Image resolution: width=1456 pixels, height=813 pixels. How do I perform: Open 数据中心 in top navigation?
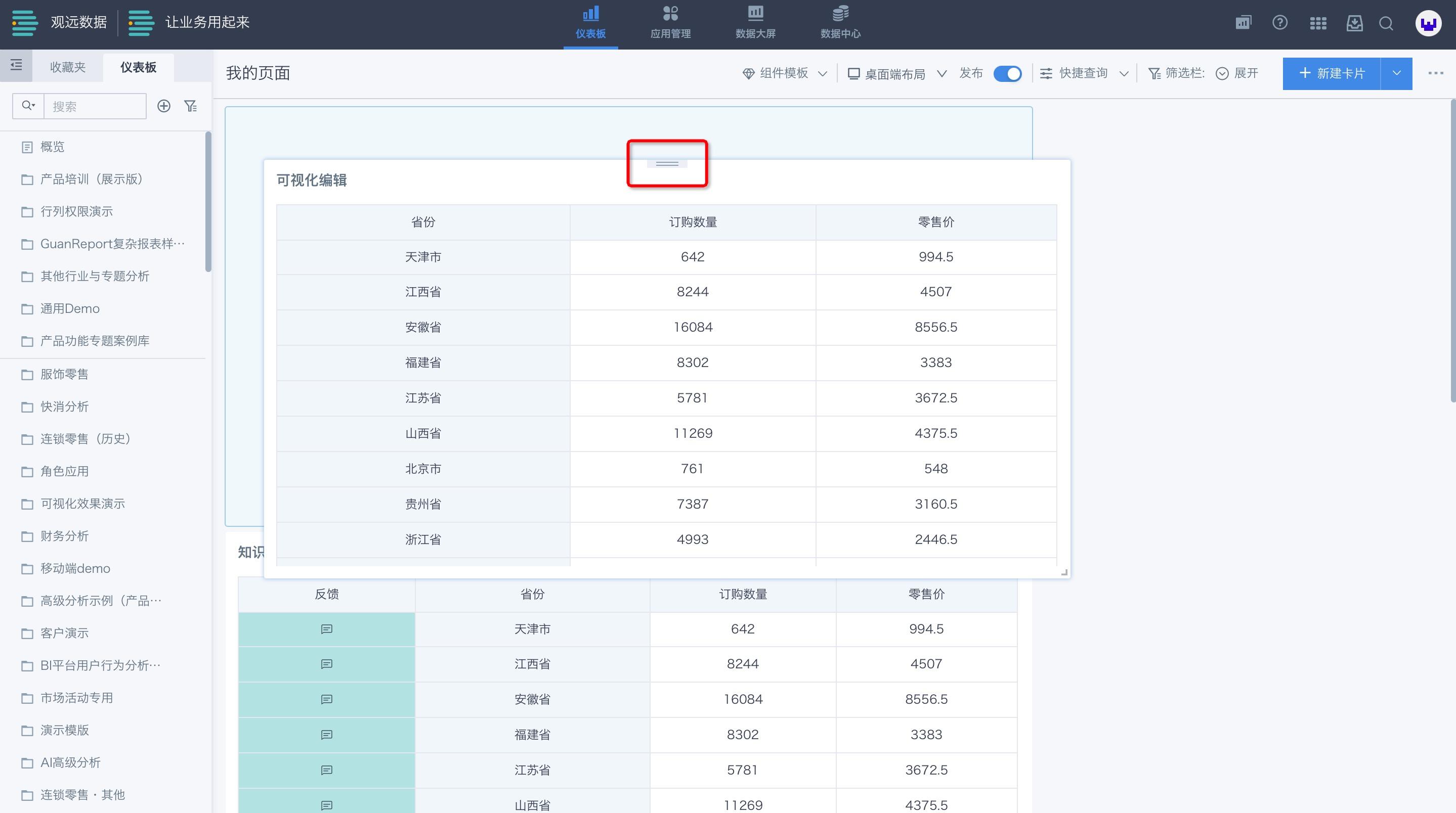[840, 23]
